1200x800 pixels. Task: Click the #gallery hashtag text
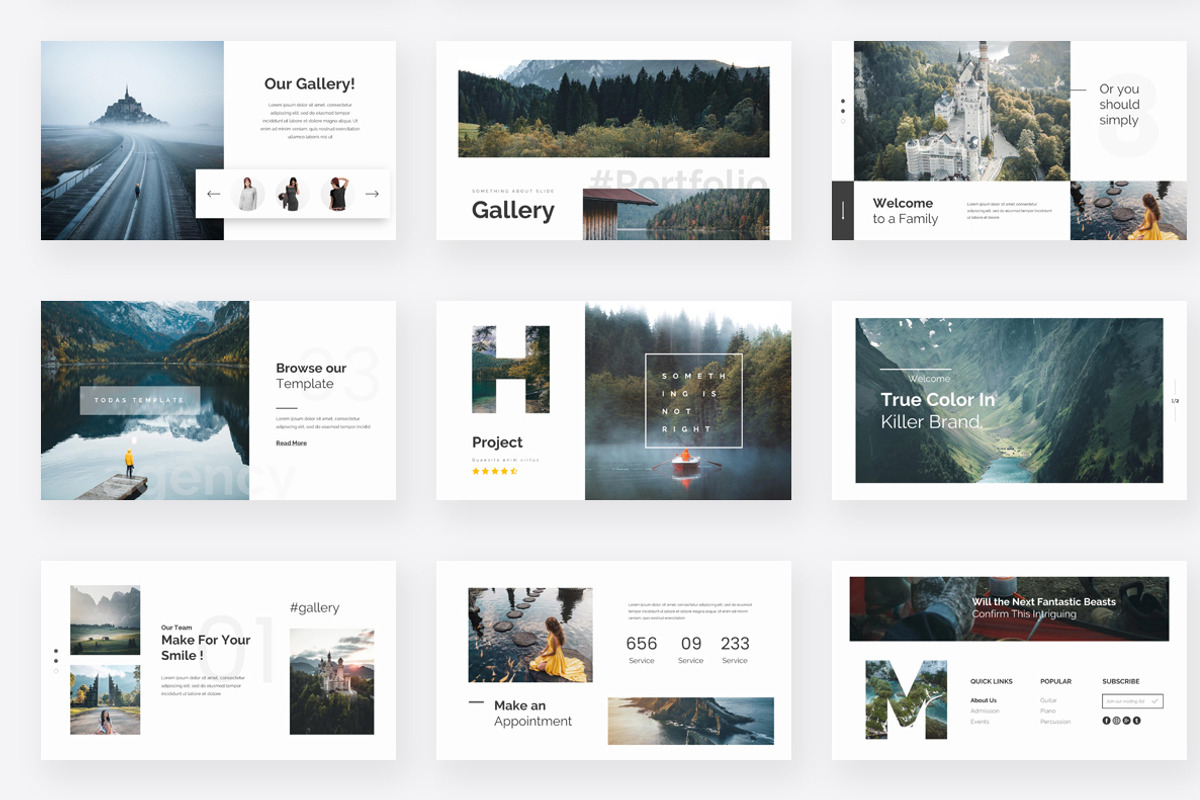(x=314, y=607)
